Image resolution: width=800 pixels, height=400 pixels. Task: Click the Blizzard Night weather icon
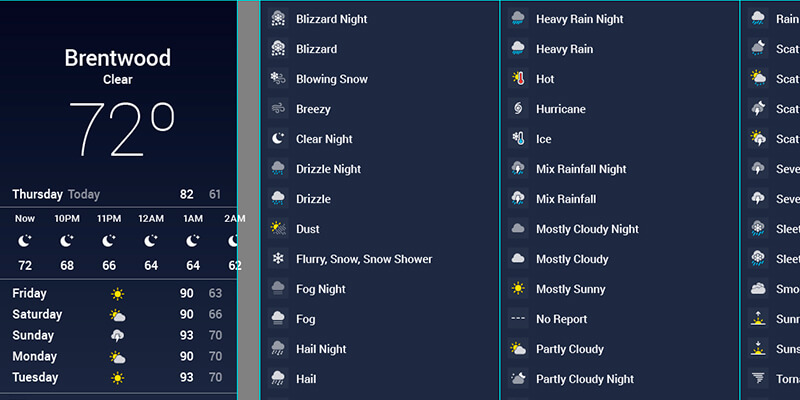278,19
